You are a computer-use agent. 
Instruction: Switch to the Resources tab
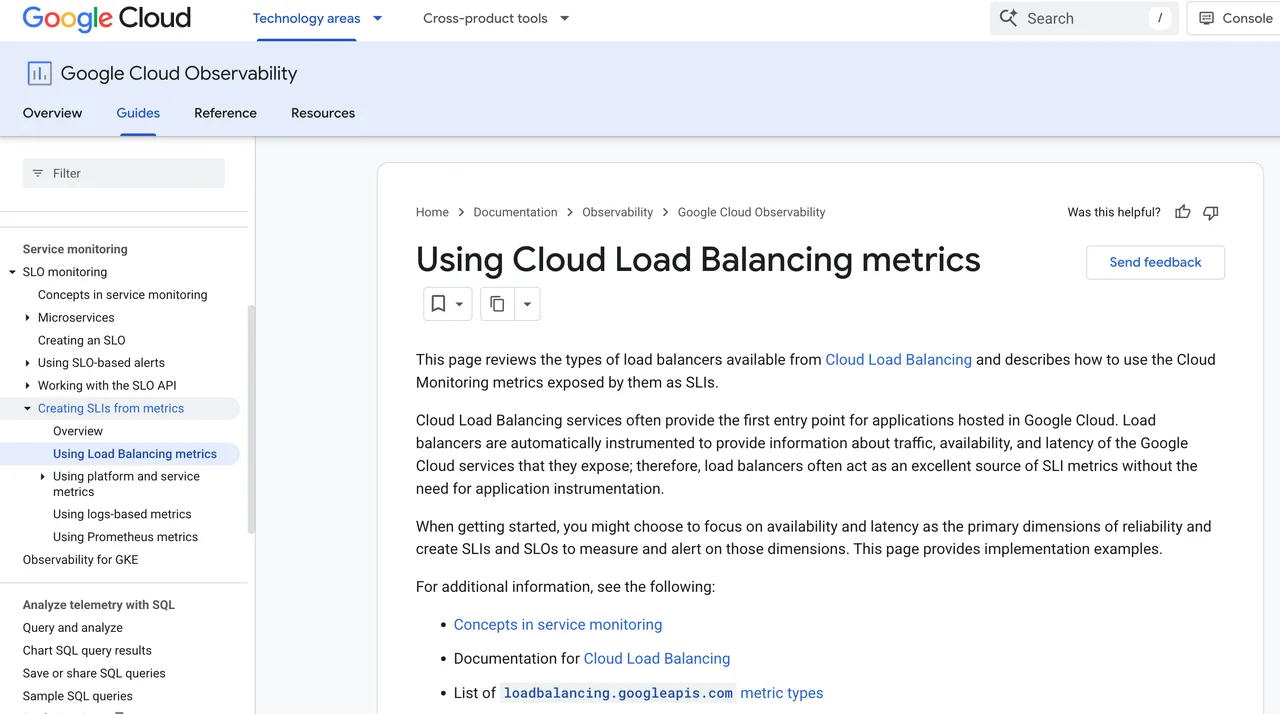coord(323,113)
